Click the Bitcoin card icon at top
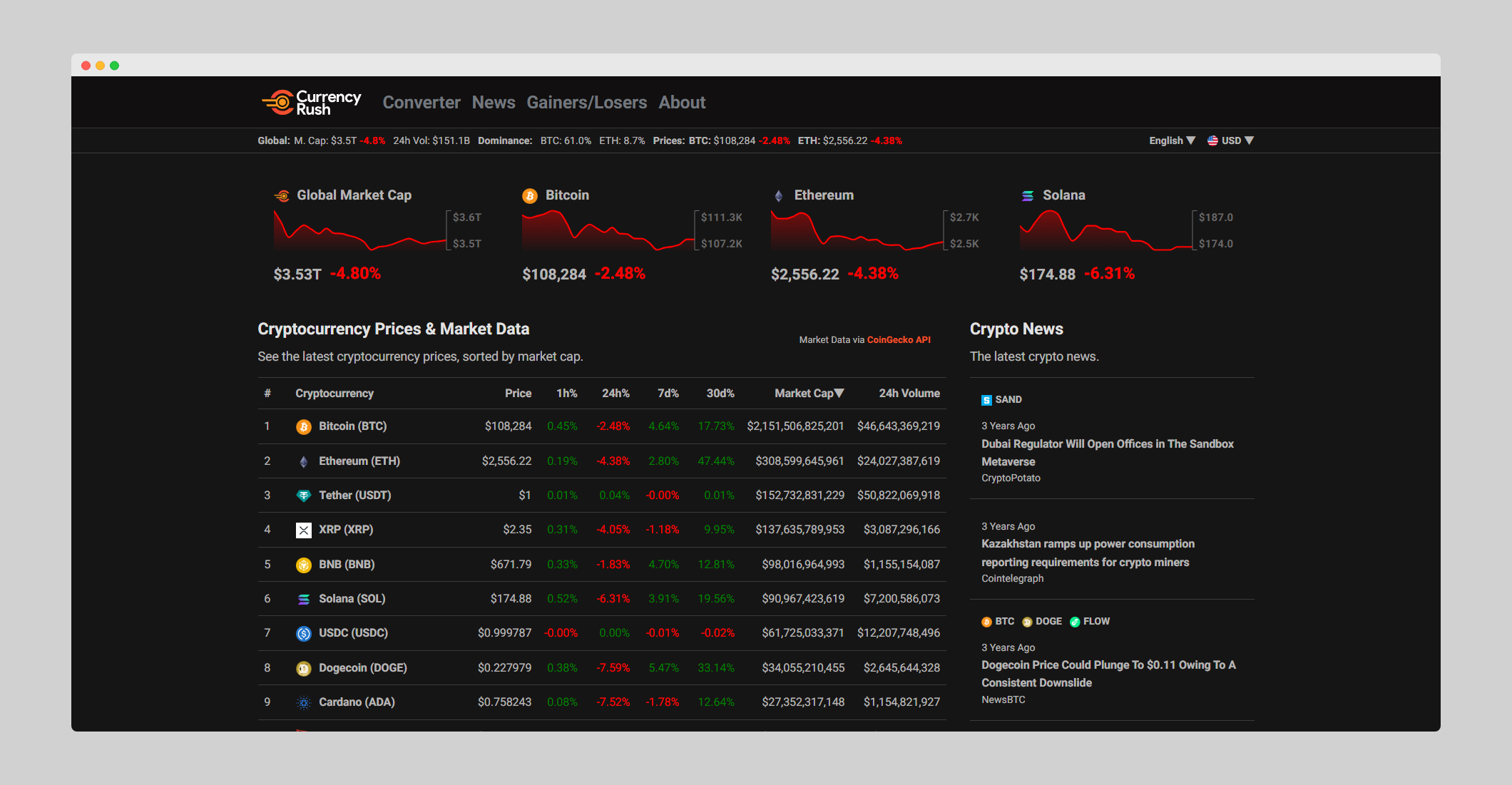Image resolution: width=1512 pixels, height=785 pixels. [x=530, y=195]
